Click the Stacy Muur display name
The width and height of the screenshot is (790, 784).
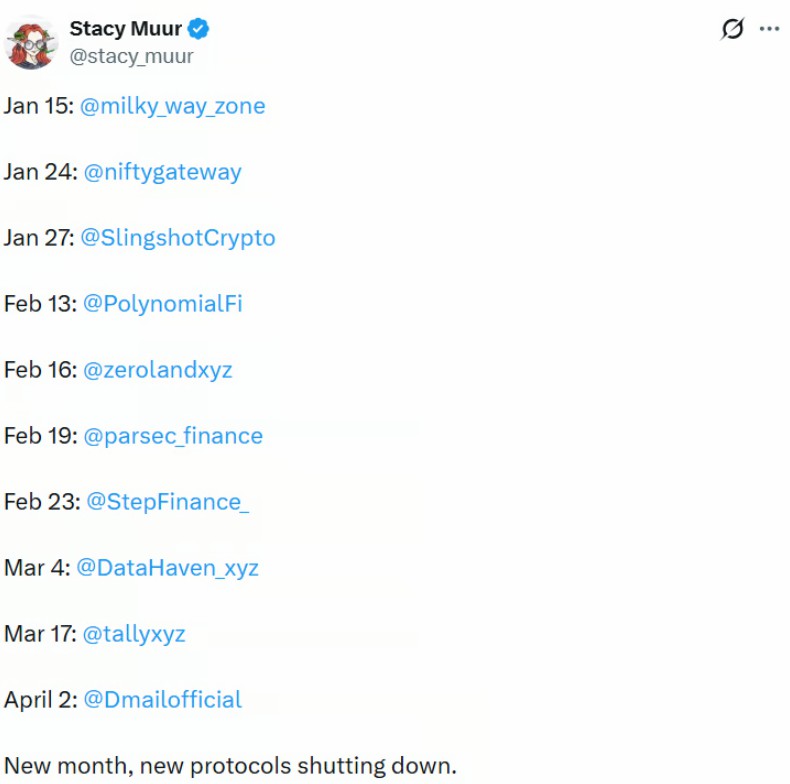125,29
